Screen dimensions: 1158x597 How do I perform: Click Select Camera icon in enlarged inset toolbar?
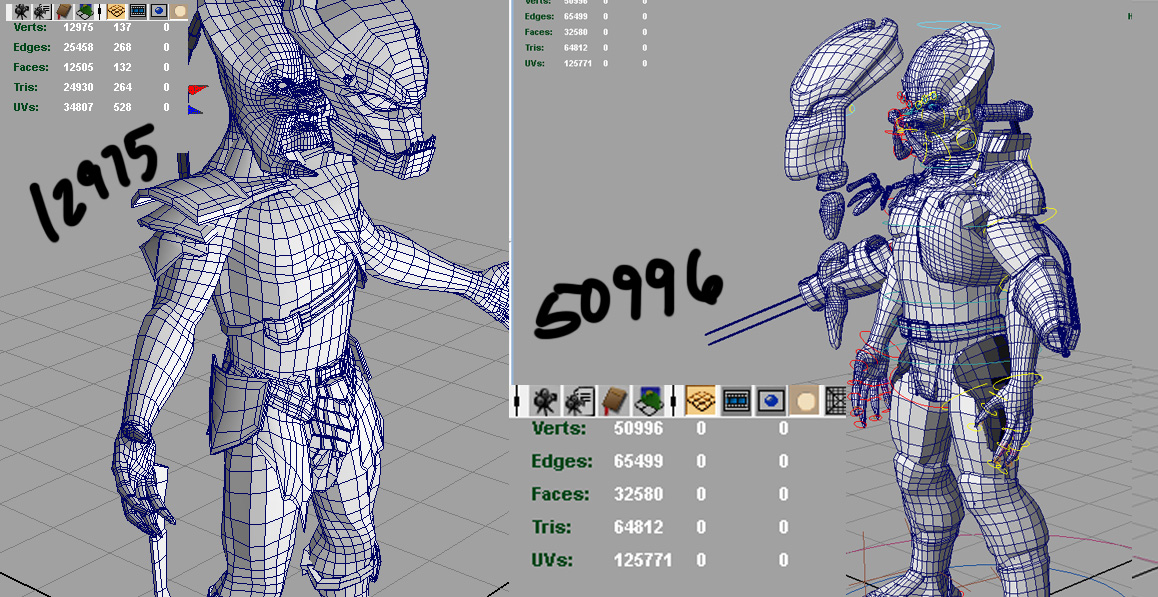pyautogui.click(x=544, y=401)
